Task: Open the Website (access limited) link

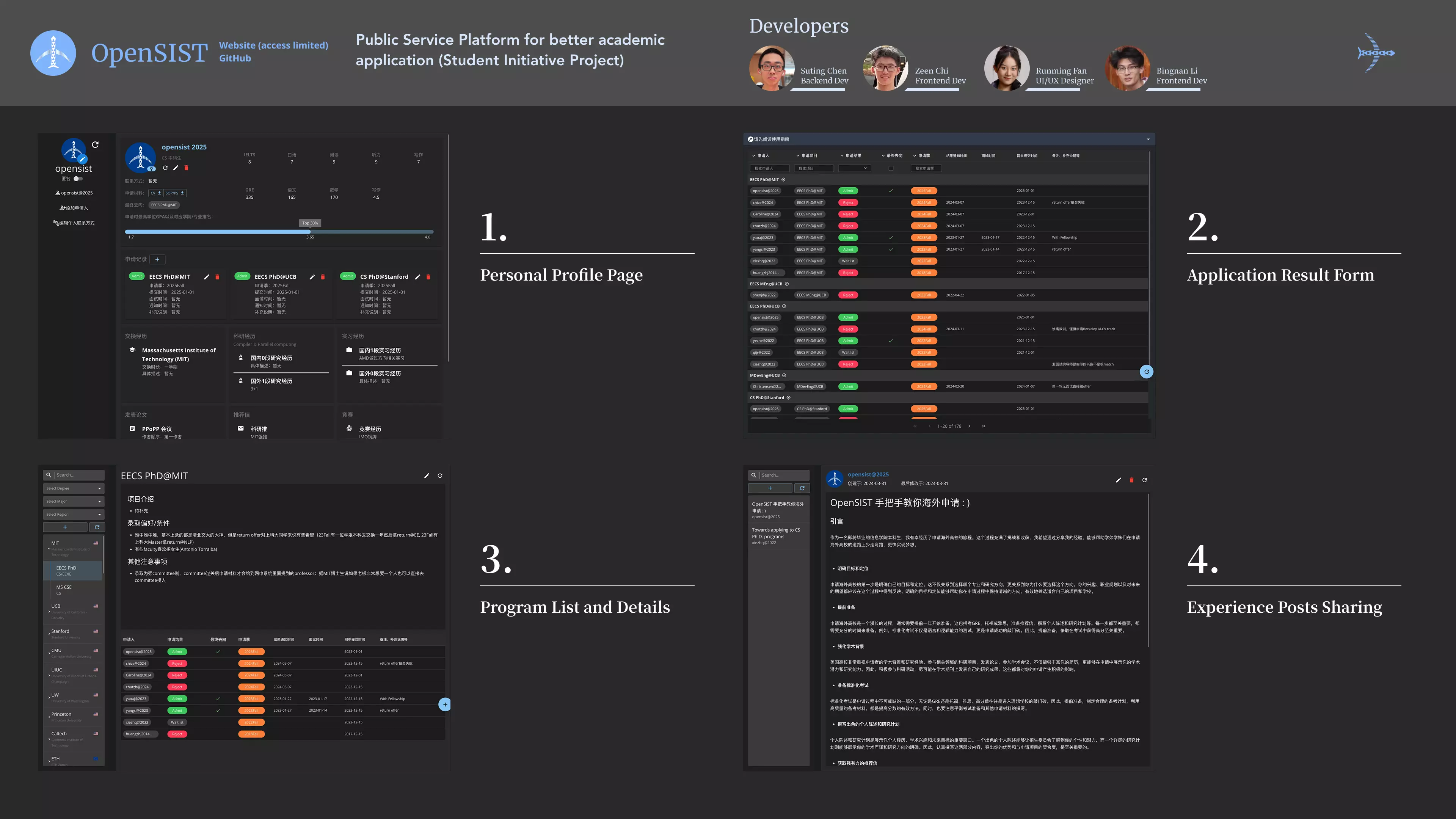Action: pos(273,45)
